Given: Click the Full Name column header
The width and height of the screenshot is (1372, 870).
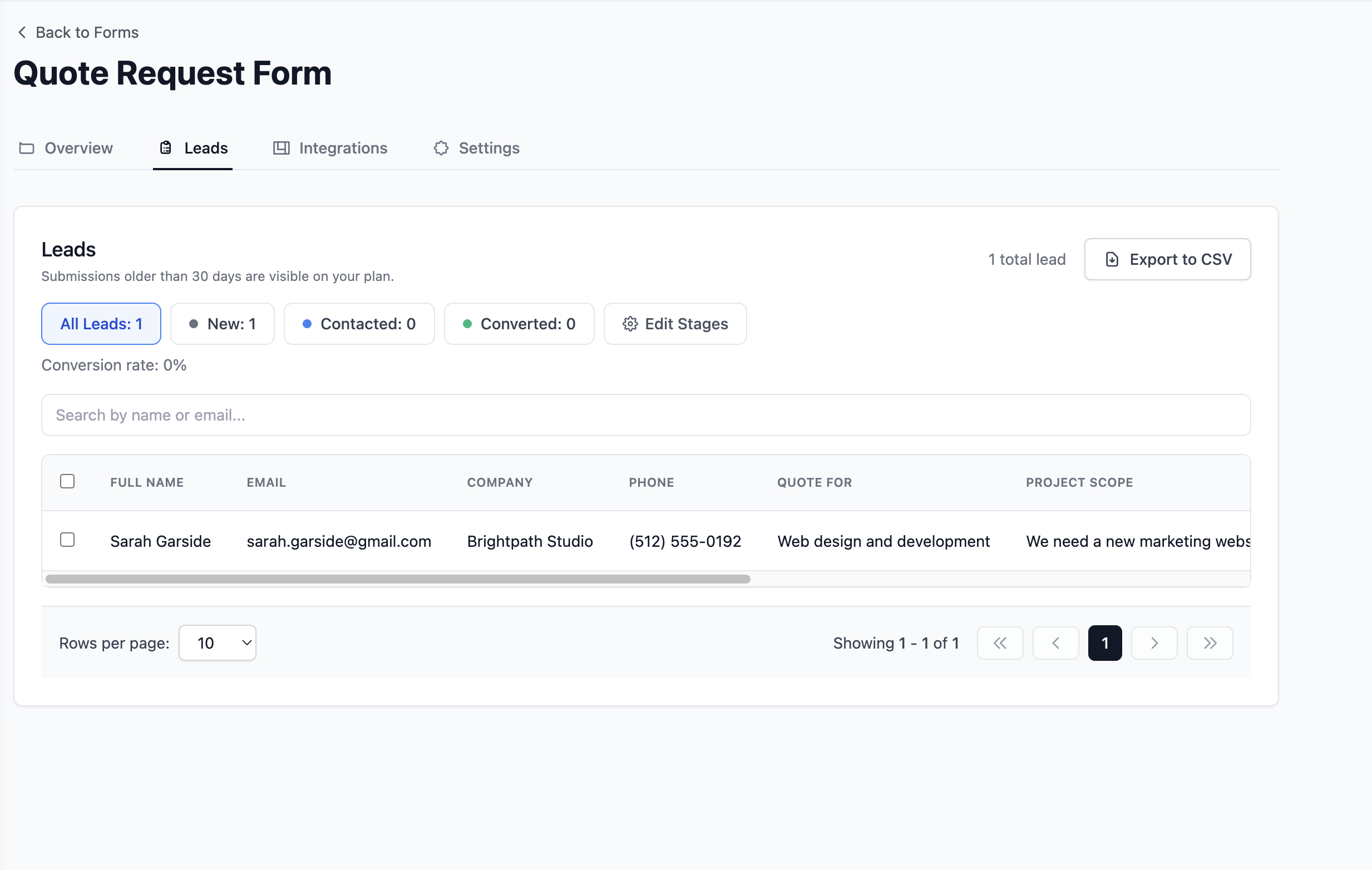Looking at the screenshot, I should pyautogui.click(x=147, y=483).
